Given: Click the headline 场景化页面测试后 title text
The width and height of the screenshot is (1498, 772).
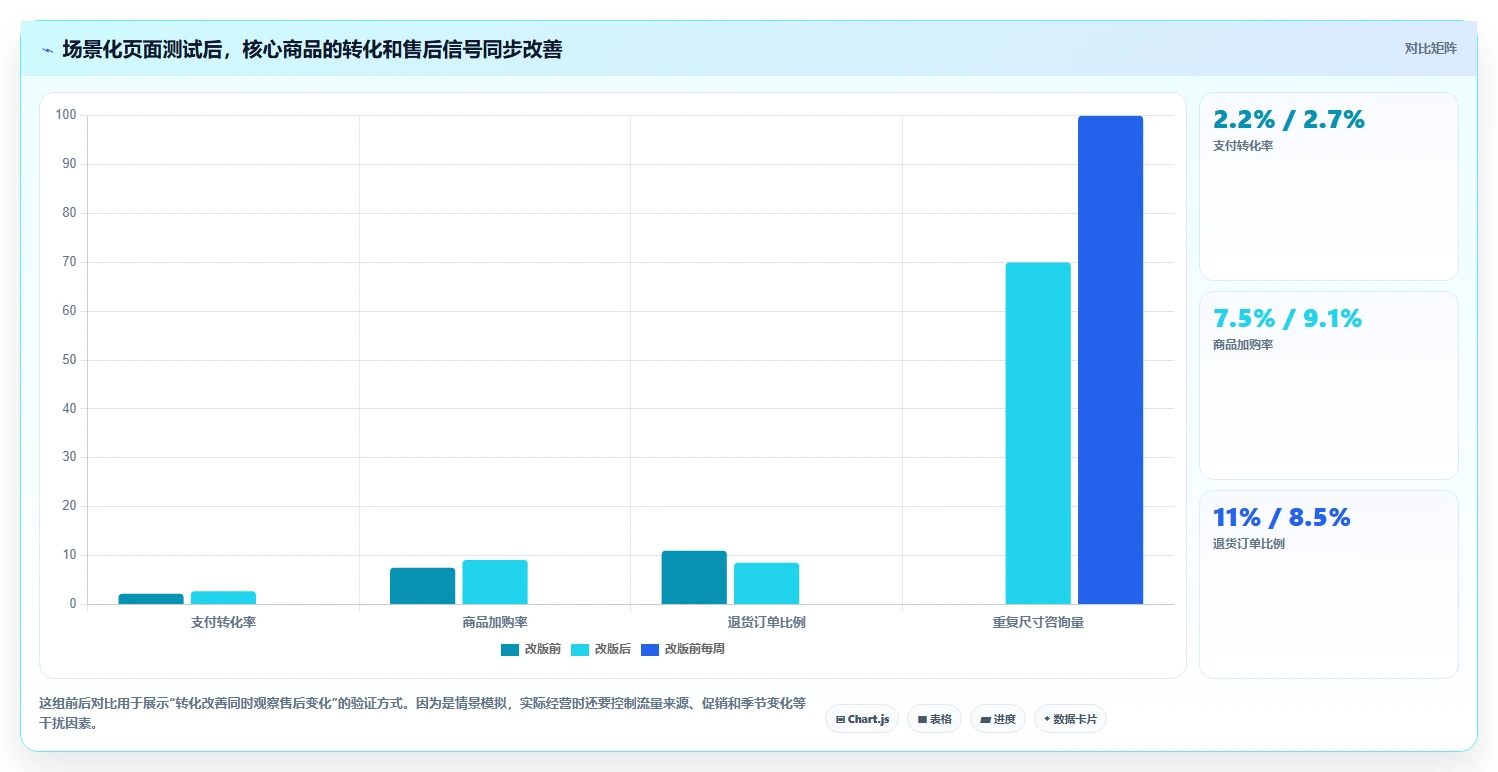Looking at the screenshot, I should [x=312, y=50].
